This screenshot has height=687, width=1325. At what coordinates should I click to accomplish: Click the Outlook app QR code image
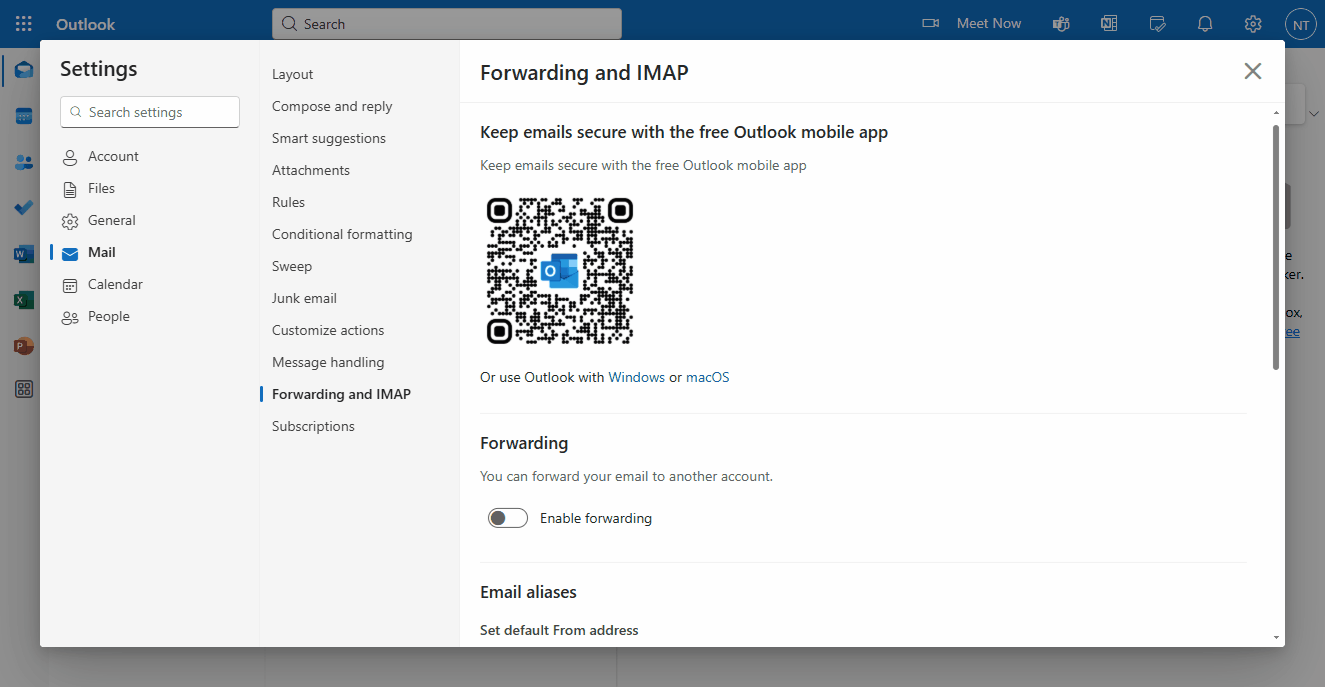pyautogui.click(x=560, y=271)
